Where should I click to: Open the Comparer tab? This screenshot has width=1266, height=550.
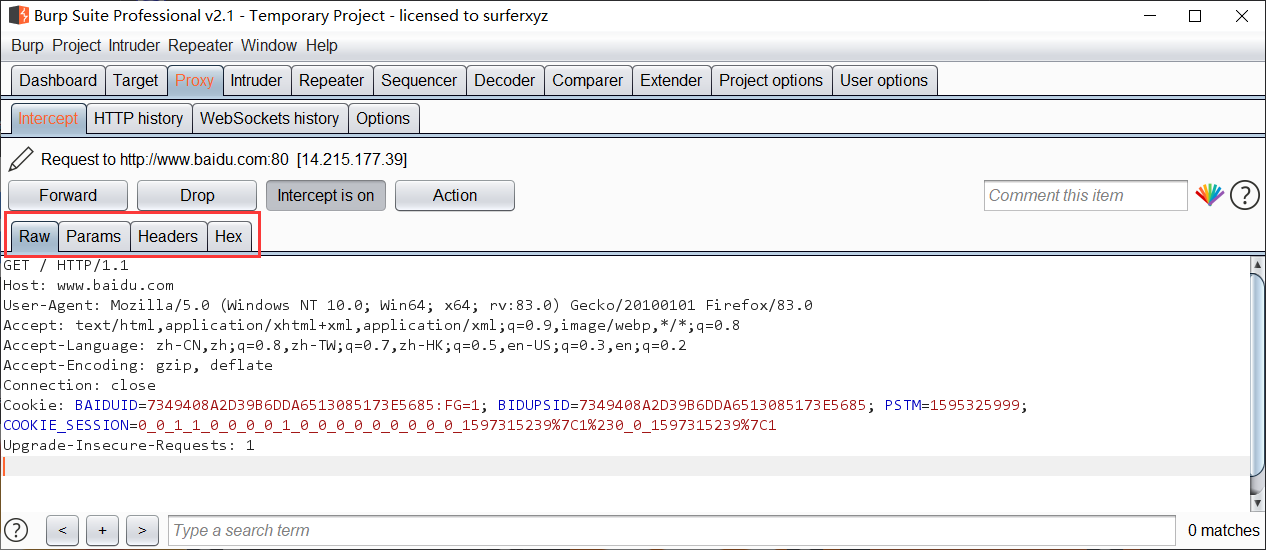coord(587,81)
